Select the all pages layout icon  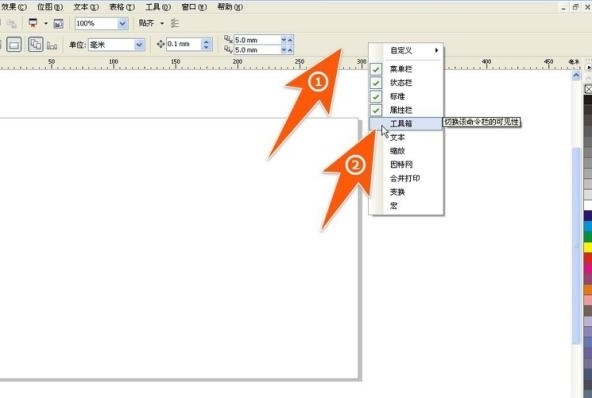click(36, 45)
